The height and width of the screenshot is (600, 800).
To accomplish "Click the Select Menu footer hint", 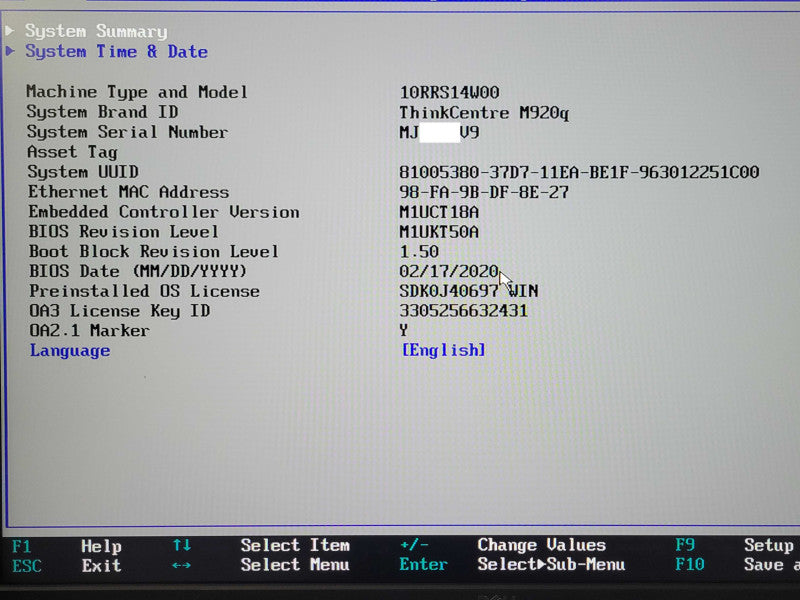I will [x=295, y=565].
